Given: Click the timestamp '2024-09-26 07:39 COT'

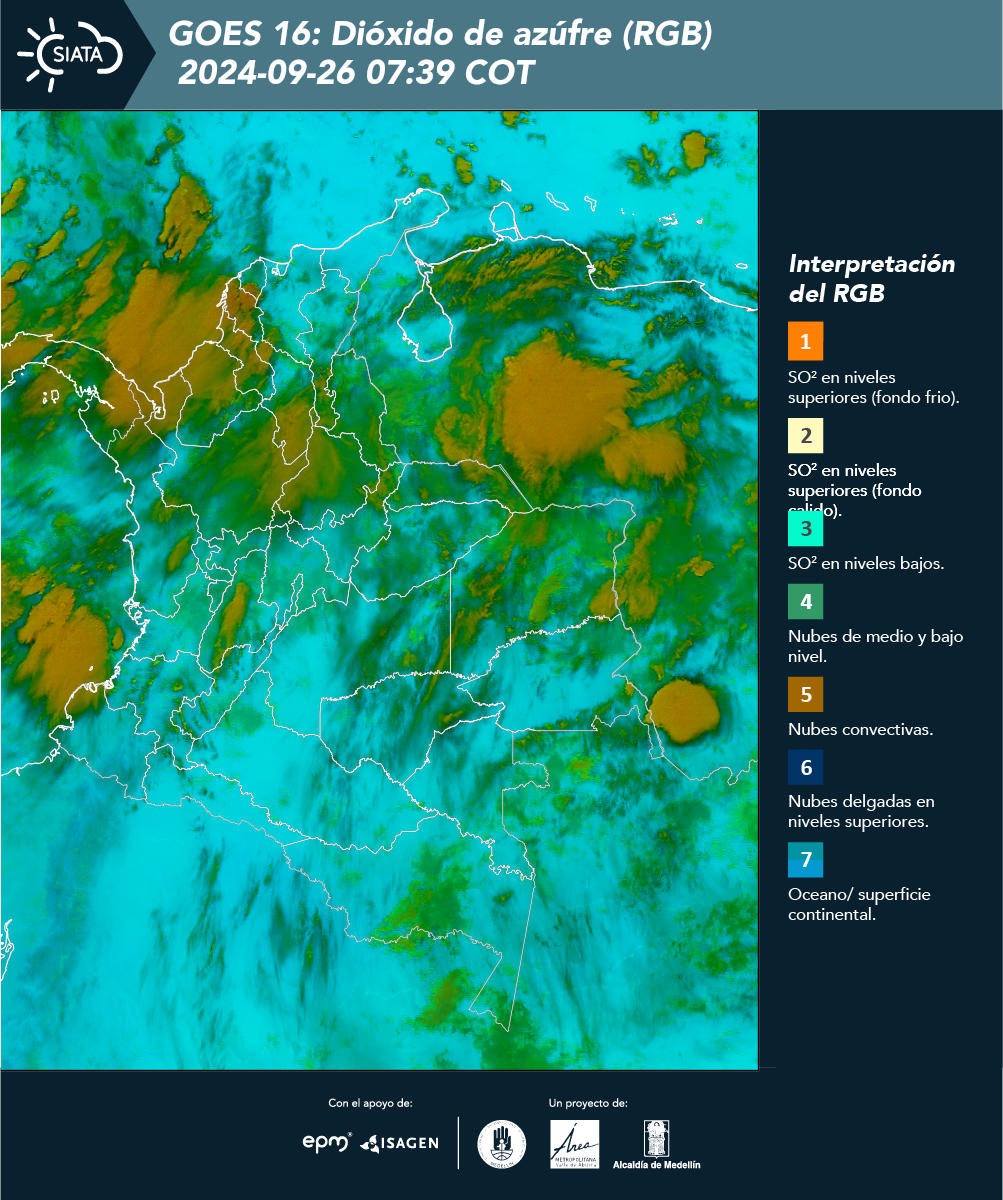Looking at the screenshot, I should click(357, 73).
